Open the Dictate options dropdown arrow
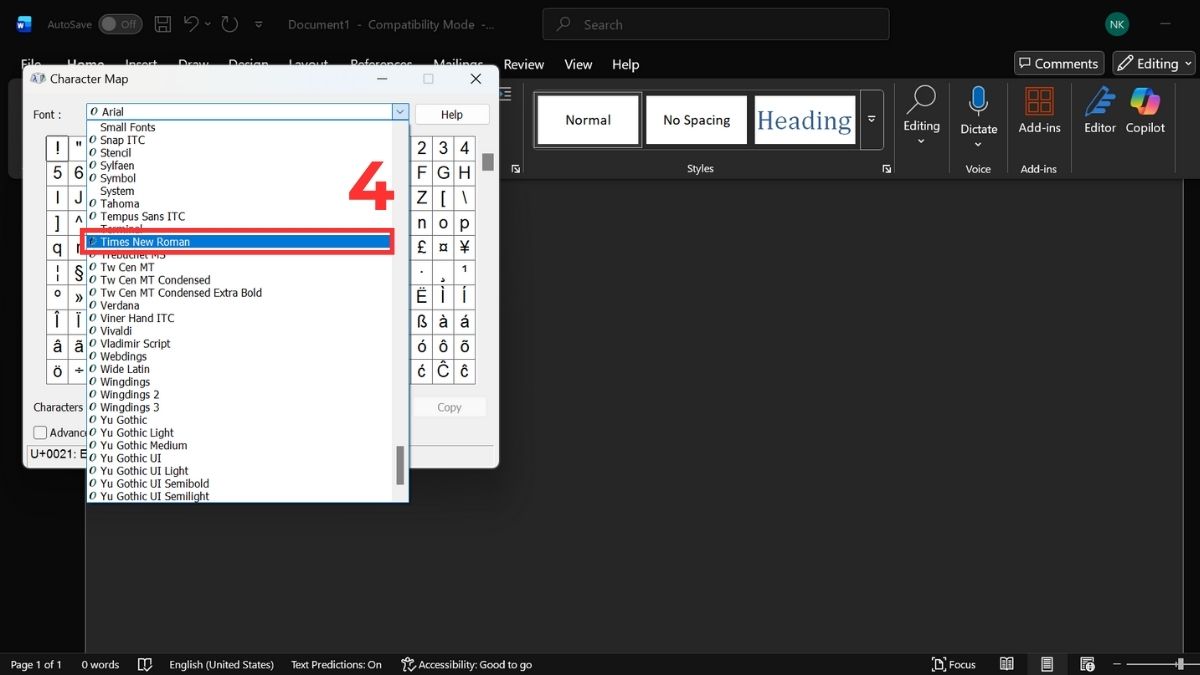 pyautogui.click(x=978, y=143)
